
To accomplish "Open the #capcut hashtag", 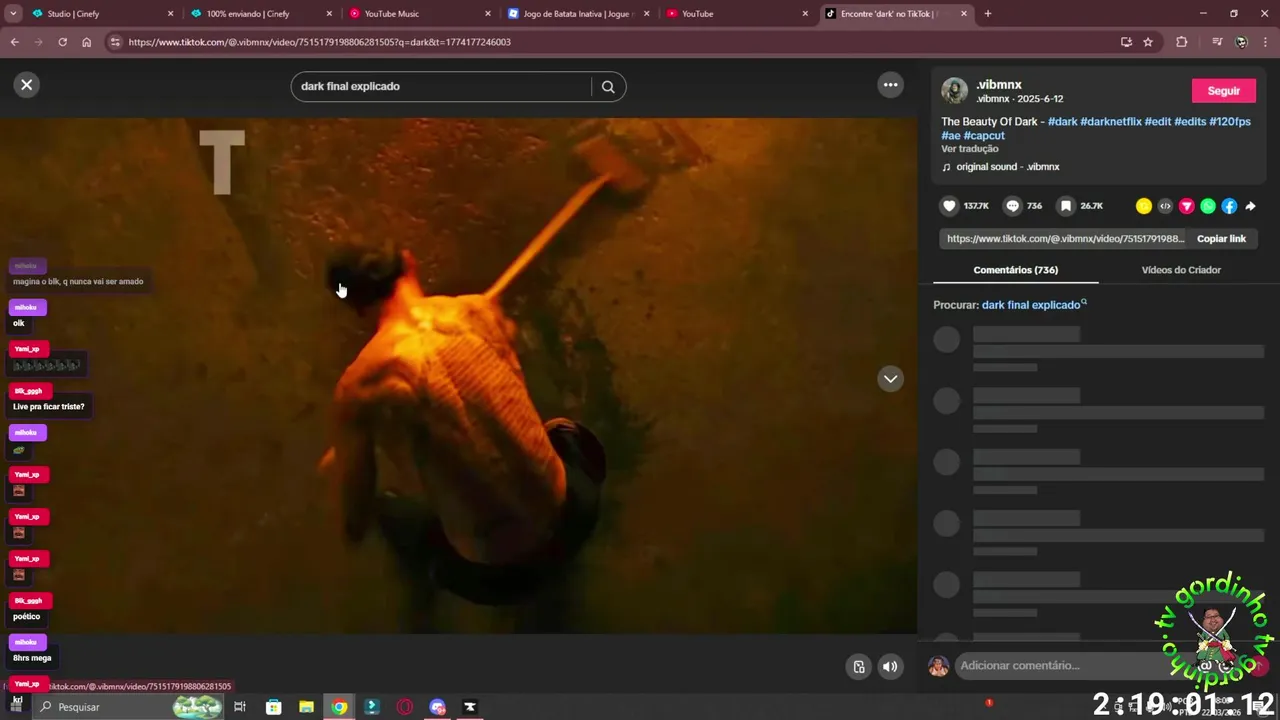I will (984, 136).
